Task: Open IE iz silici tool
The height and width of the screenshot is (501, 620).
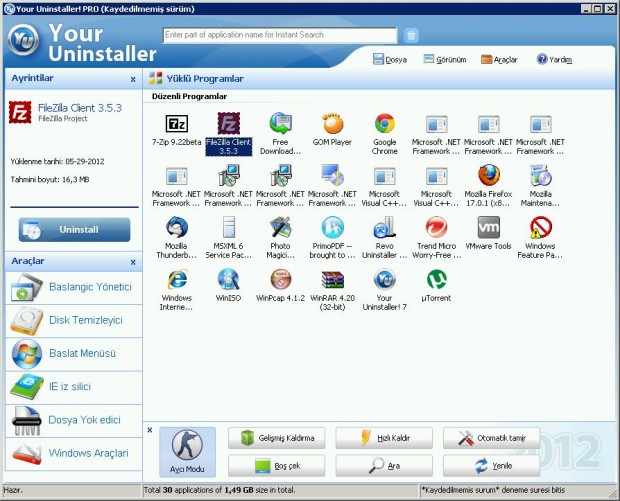Action: (x=74, y=387)
